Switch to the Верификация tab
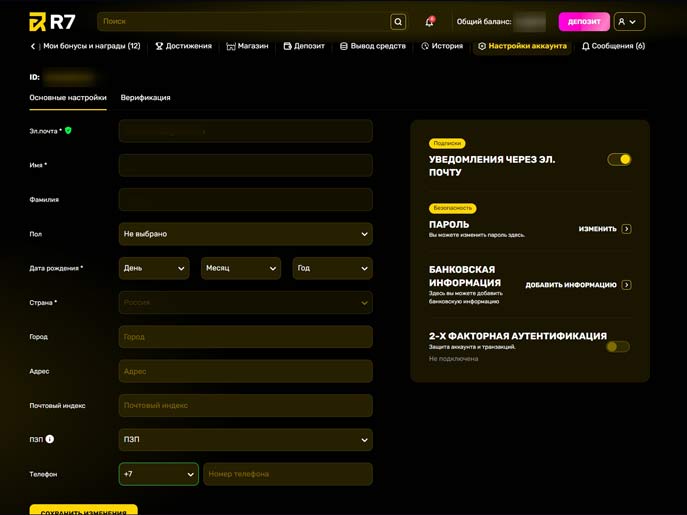Viewport: 687px width, 515px height. click(145, 98)
